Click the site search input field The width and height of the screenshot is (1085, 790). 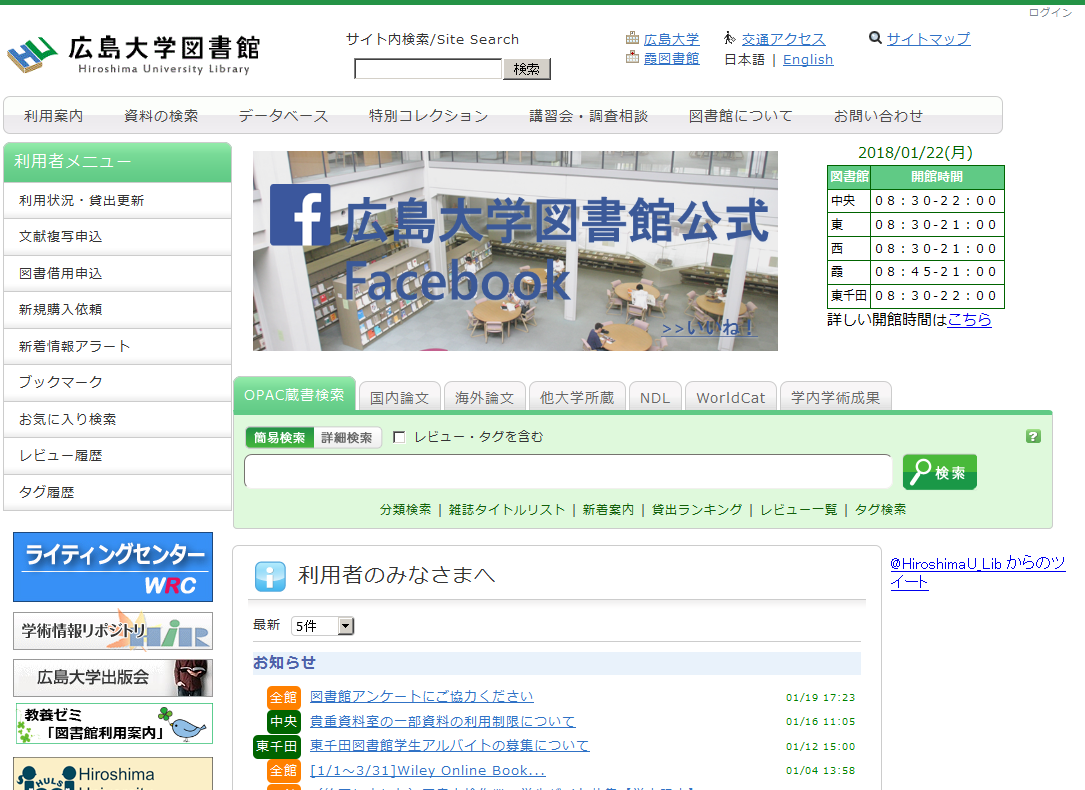tap(428, 68)
